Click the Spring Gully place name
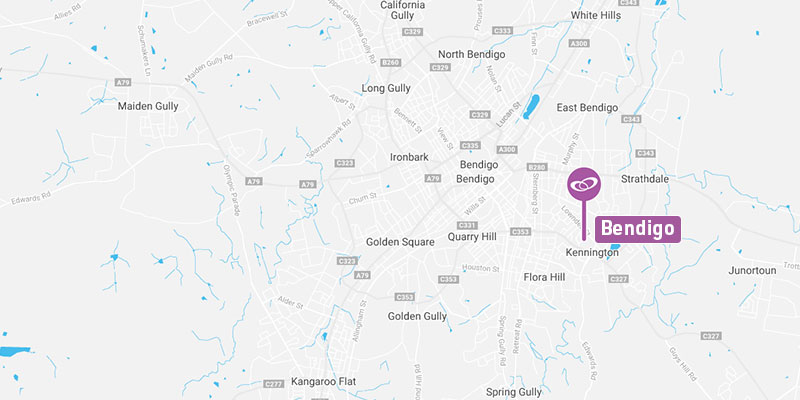Viewport: 800px width, 400px height. coord(514,392)
